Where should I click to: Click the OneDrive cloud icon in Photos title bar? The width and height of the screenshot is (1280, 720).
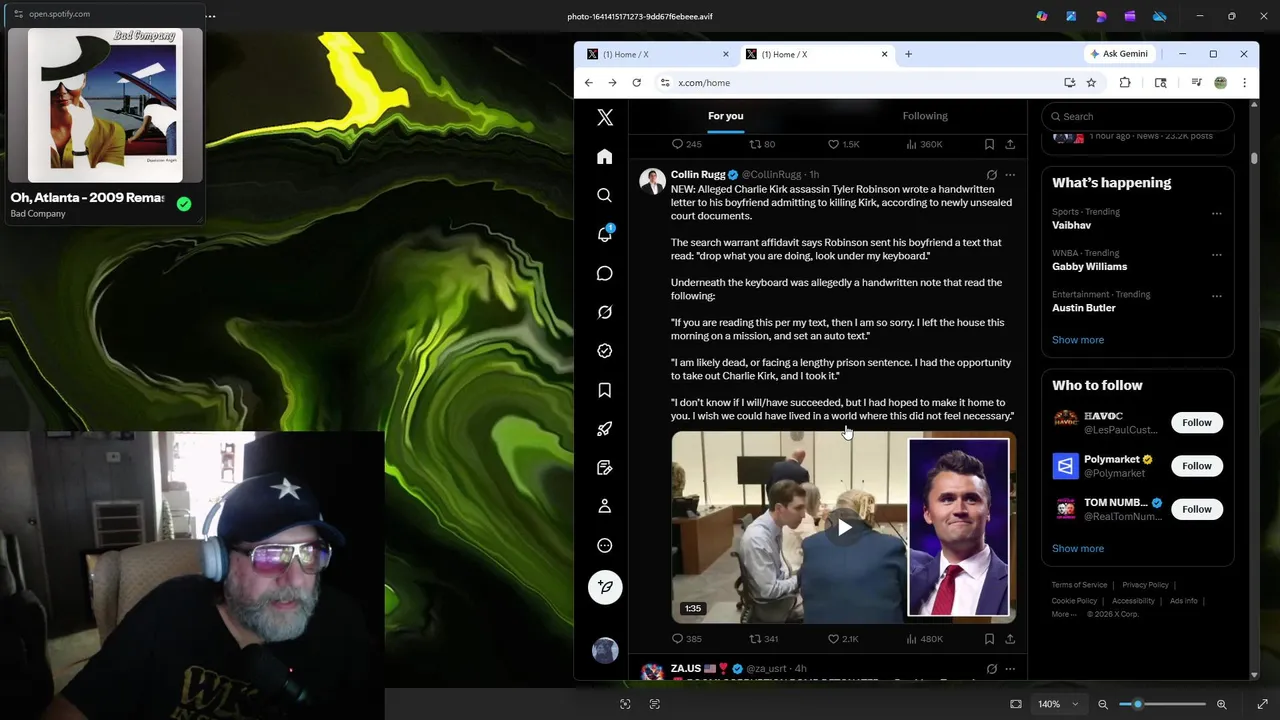[x=1160, y=16]
